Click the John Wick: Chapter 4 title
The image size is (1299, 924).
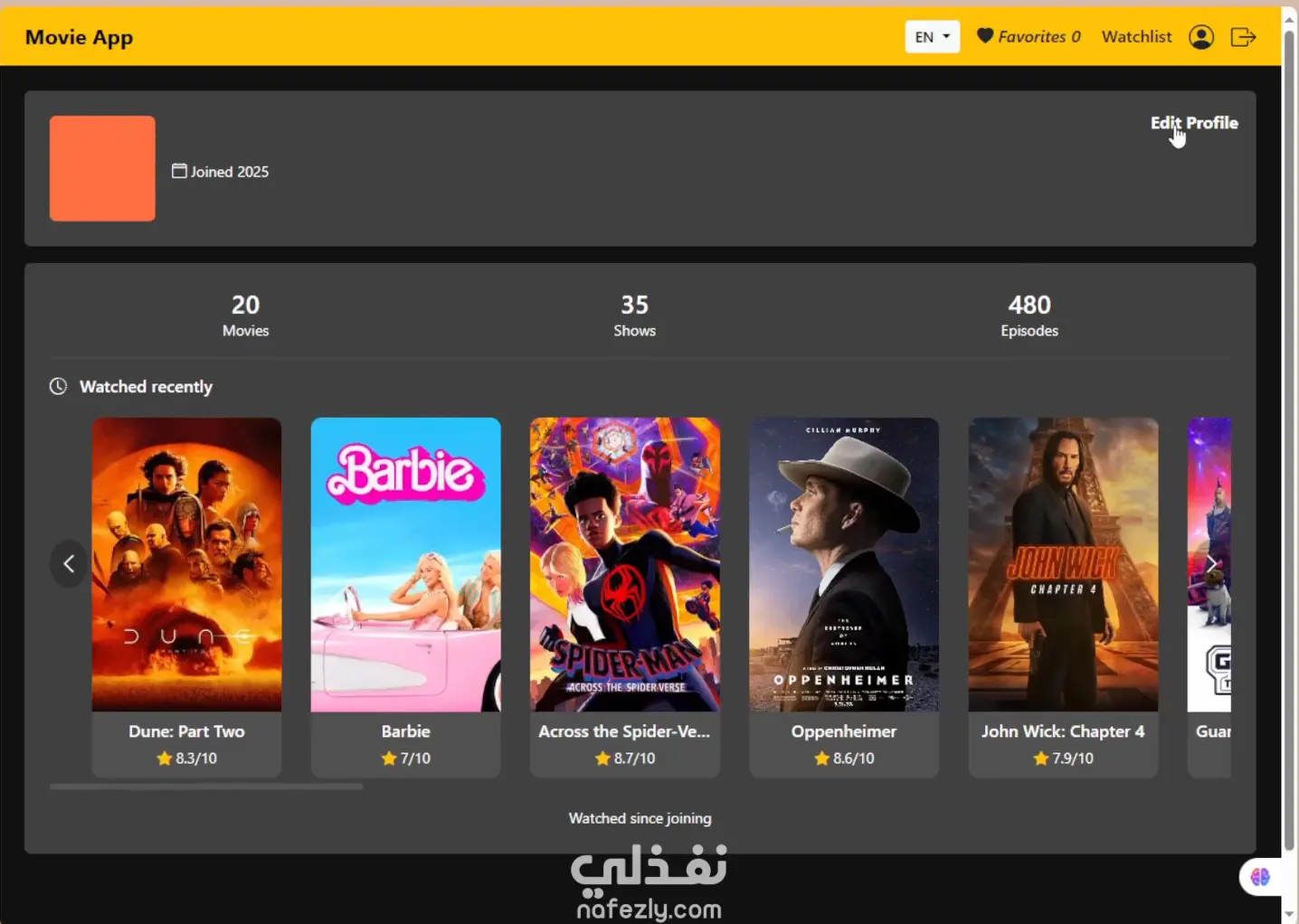(1063, 731)
